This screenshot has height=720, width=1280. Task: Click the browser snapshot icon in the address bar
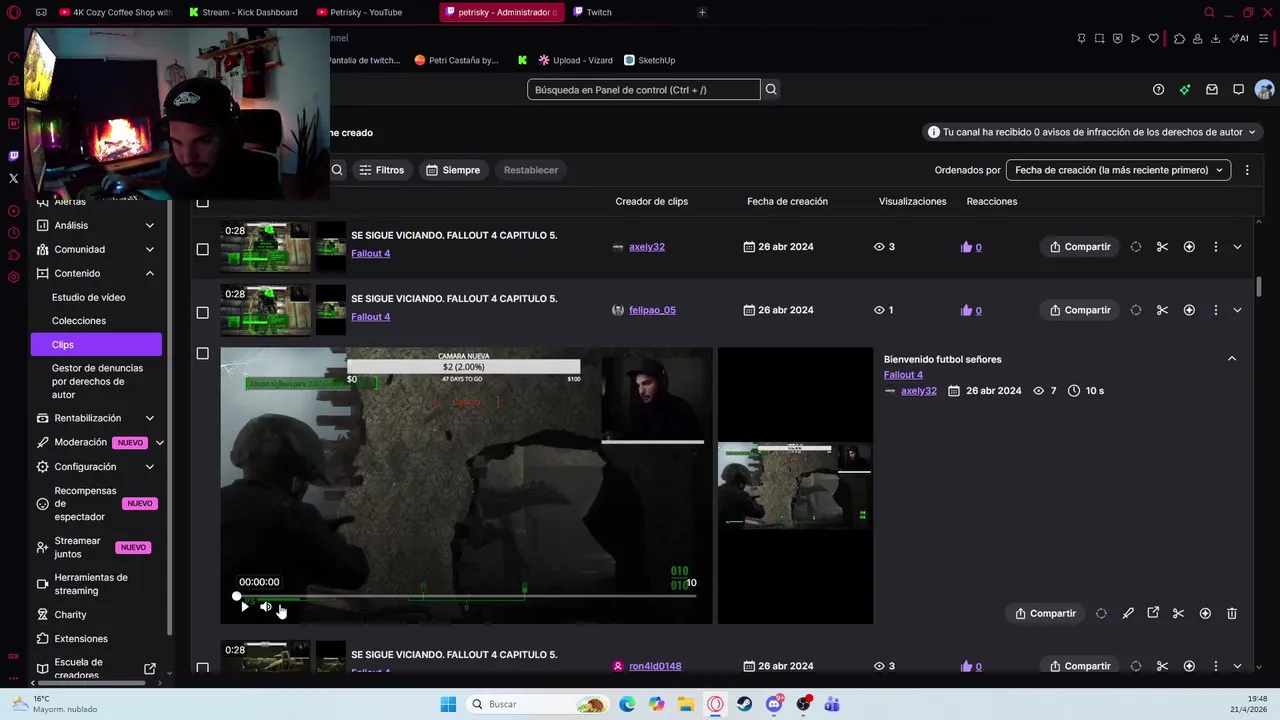pyautogui.click(x=1099, y=38)
